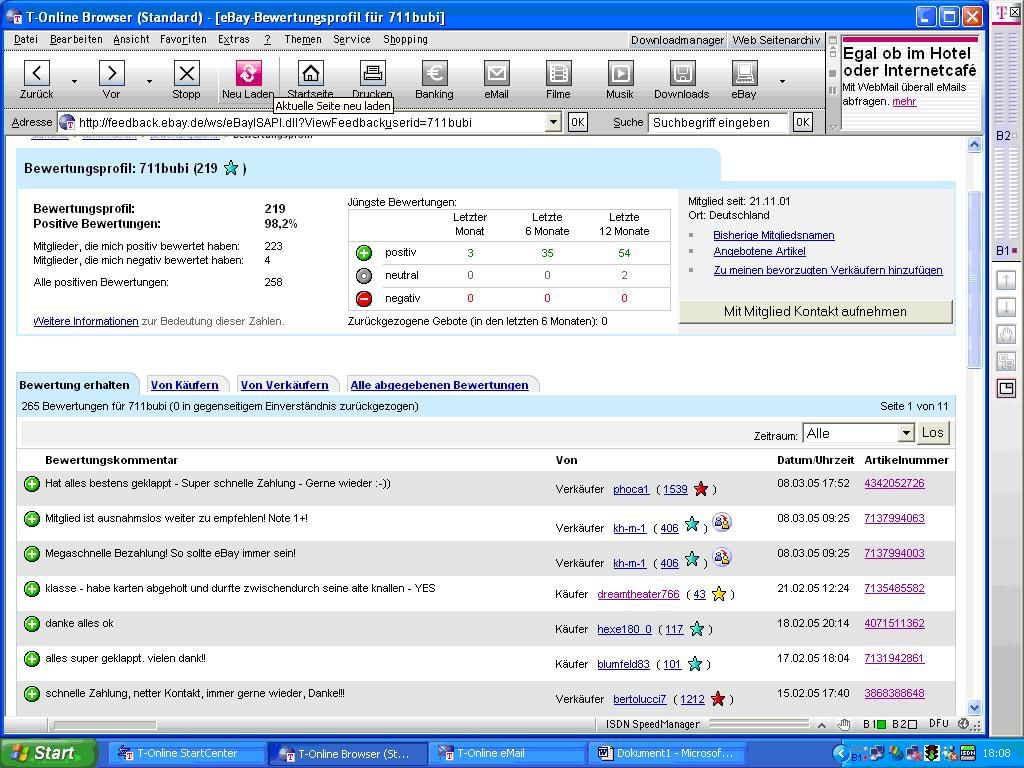Click the OK button next to address
This screenshot has width=1024, height=768.
577,122
